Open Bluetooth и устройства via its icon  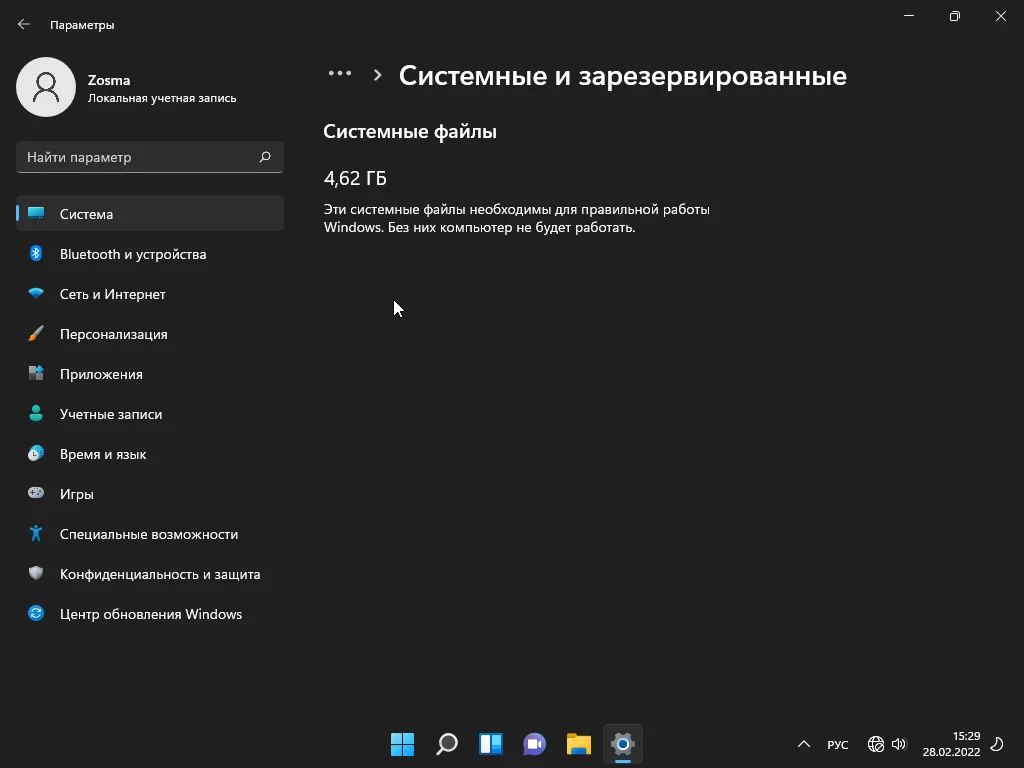[36, 253]
